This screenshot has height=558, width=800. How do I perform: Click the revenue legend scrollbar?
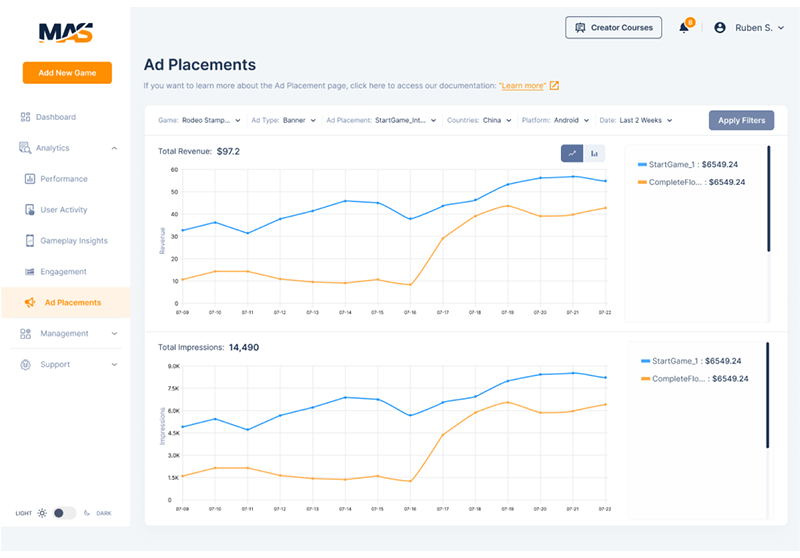tap(768, 200)
